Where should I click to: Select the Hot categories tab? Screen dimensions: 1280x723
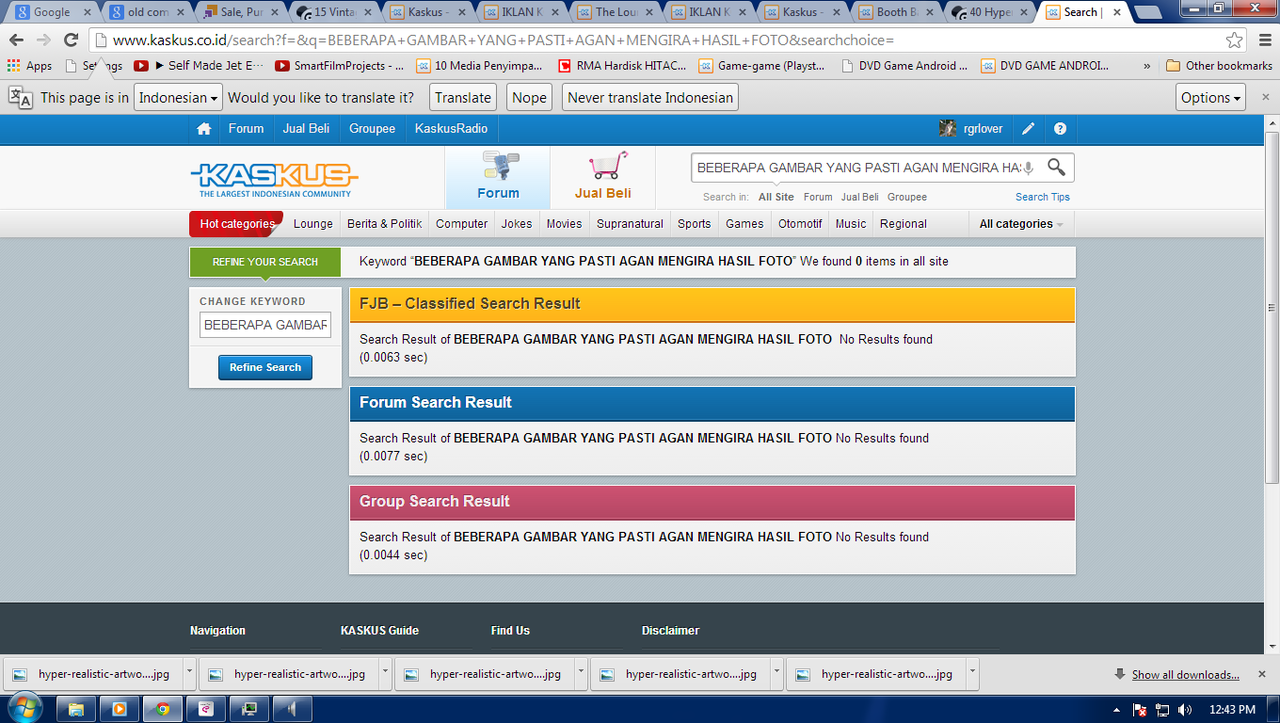(236, 224)
